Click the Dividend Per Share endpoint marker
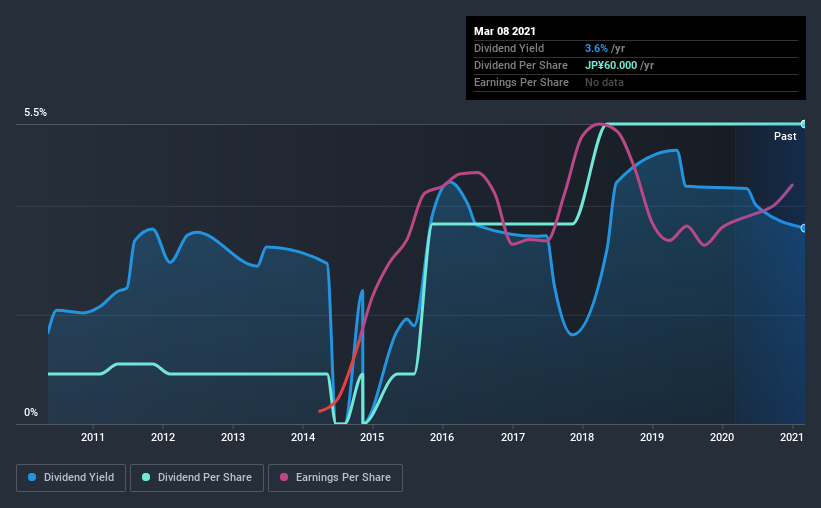Screen dimensions: 821x508 tap(803, 124)
